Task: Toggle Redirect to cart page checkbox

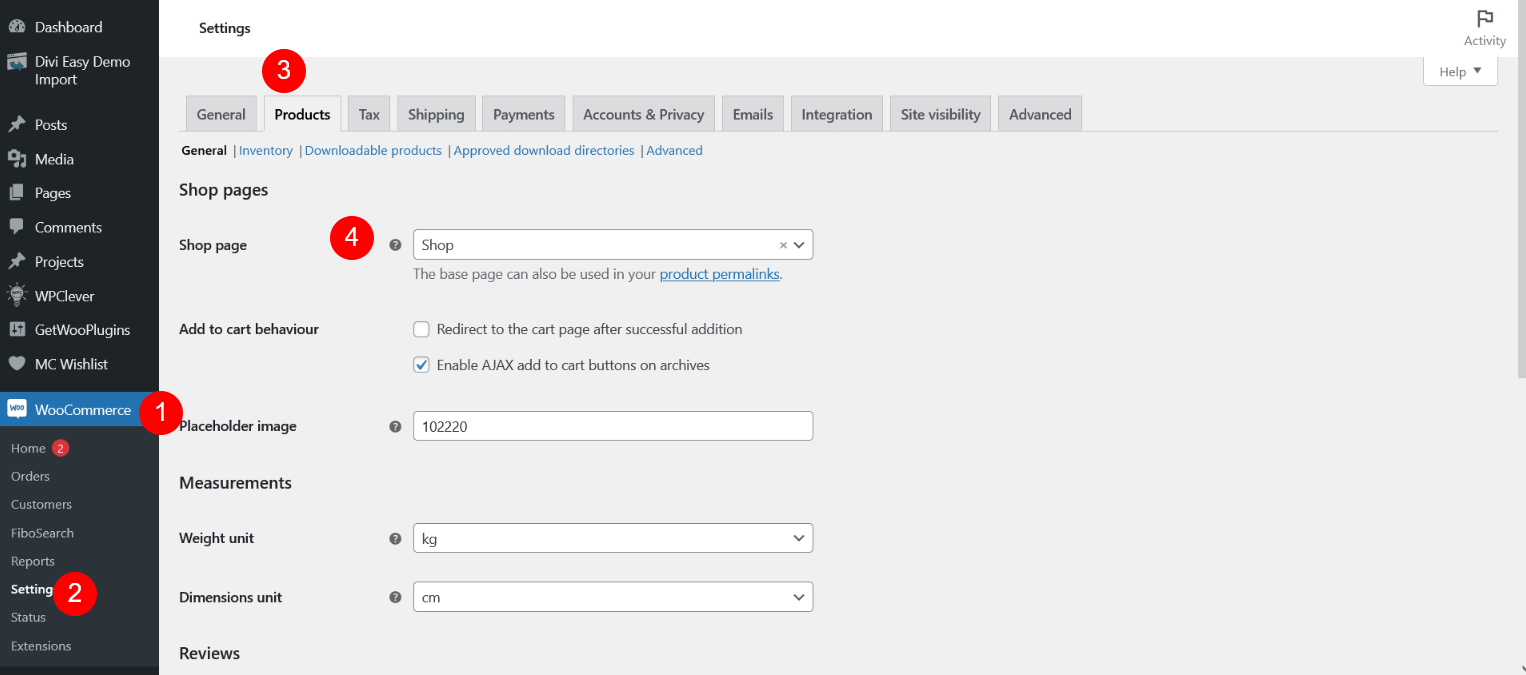Action: [421, 329]
